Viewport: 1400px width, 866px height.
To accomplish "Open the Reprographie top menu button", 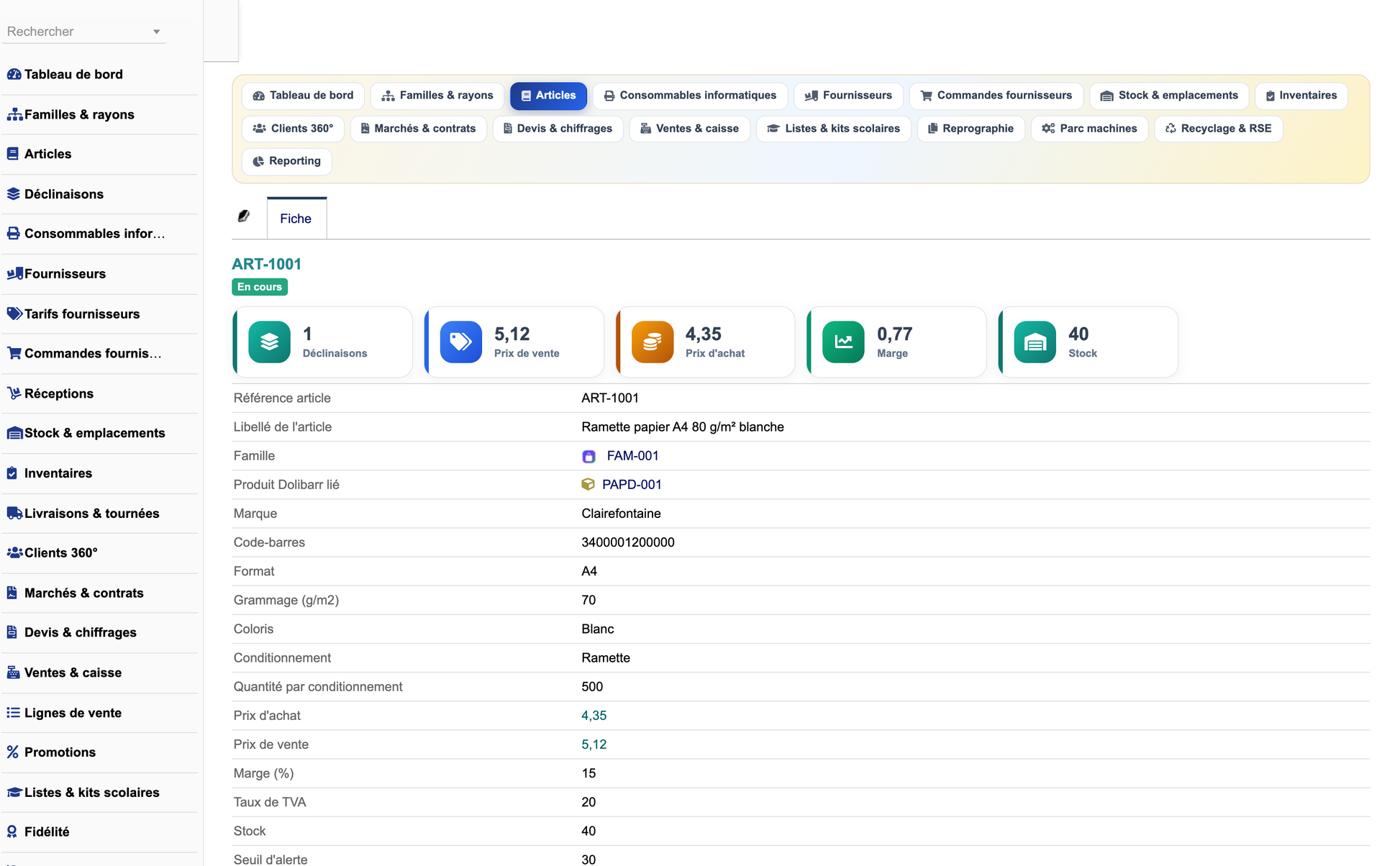I will pyautogui.click(x=971, y=129).
